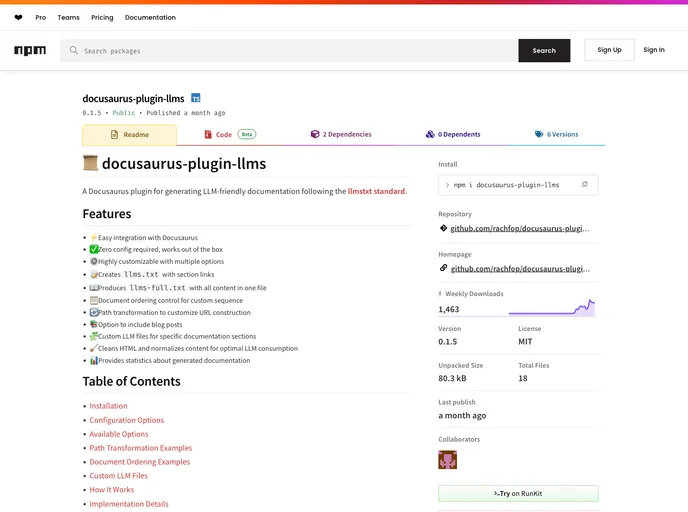The image size is (688, 512).
Task: Click the gear emoji beside Highly customizable
Action: click(x=93, y=261)
